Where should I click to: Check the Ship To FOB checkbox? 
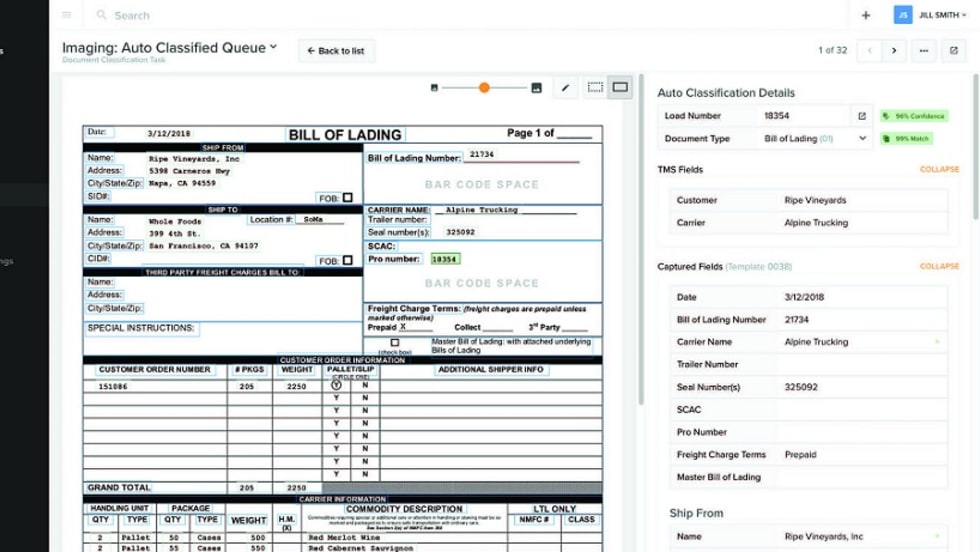point(347,261)
